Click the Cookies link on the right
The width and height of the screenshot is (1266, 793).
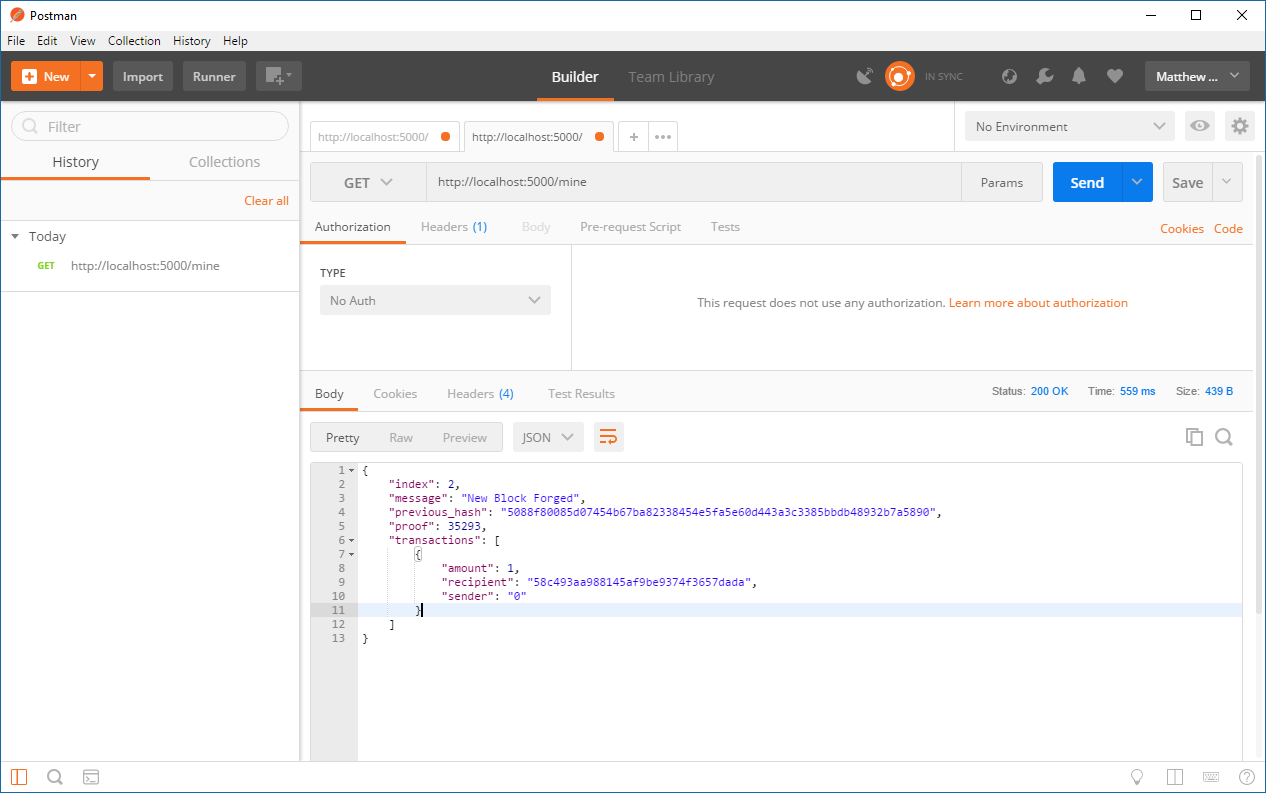(1181, 229)
